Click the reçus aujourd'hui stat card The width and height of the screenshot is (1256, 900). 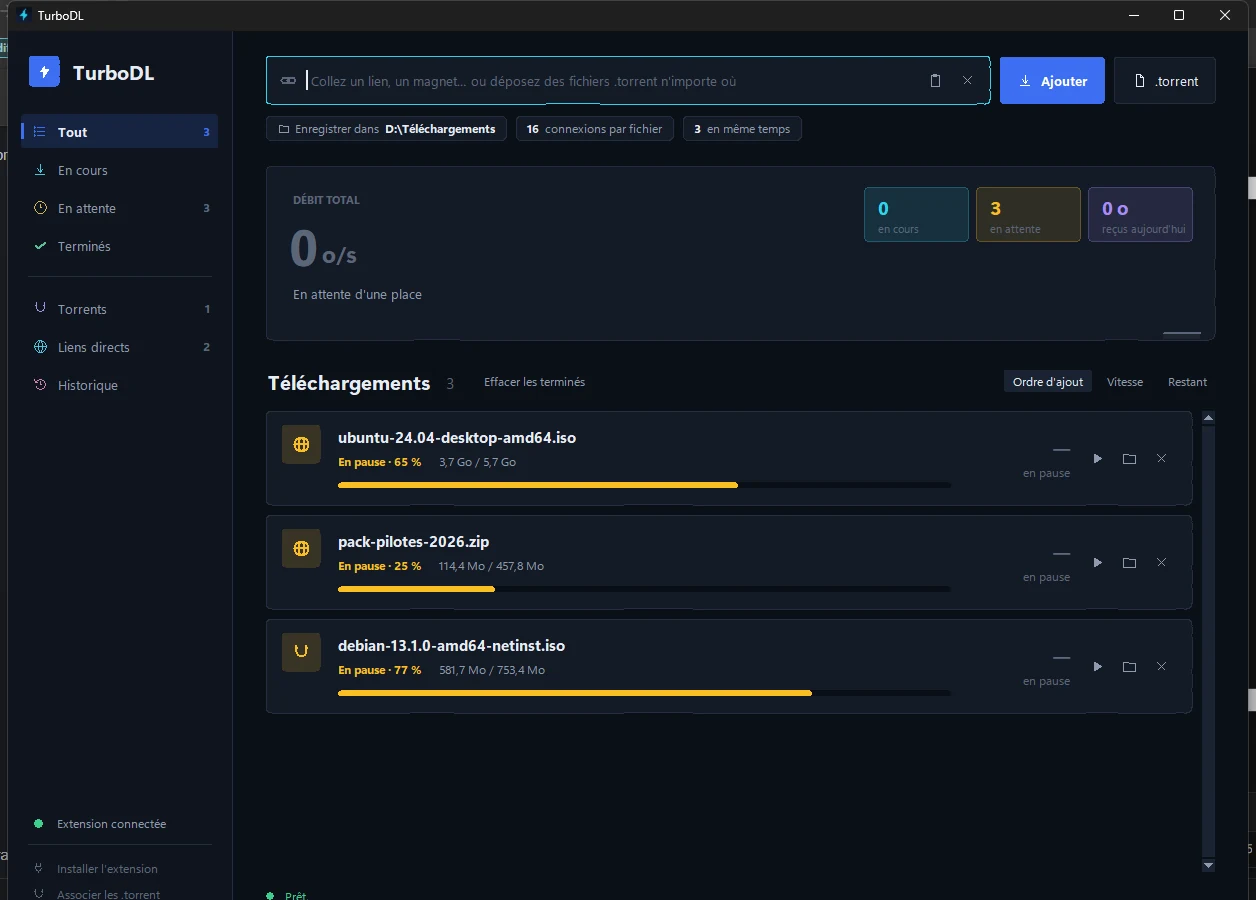tap(1140, 215)
